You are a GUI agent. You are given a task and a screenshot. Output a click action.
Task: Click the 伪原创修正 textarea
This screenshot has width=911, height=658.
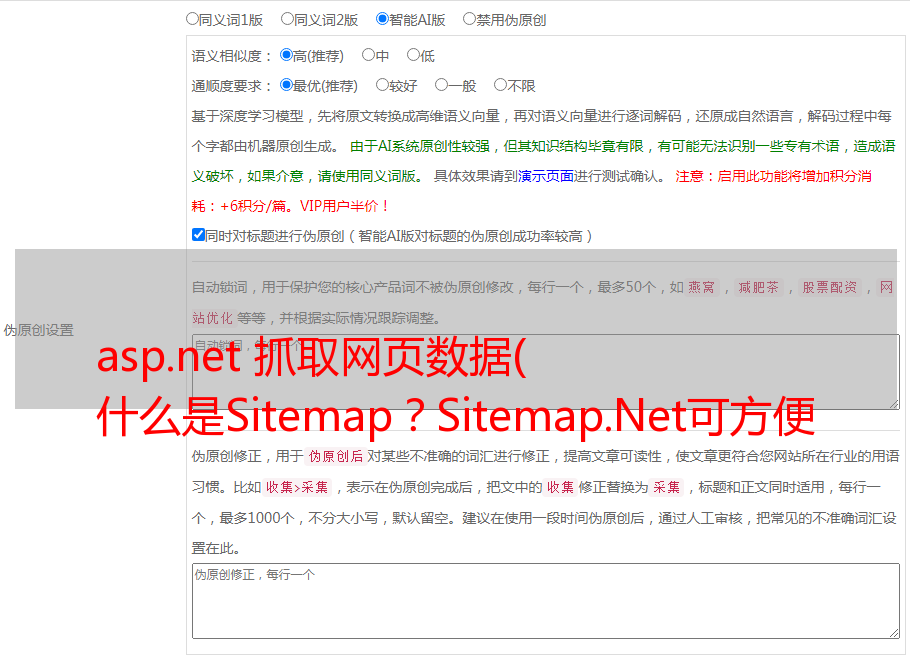pos(546,601)
